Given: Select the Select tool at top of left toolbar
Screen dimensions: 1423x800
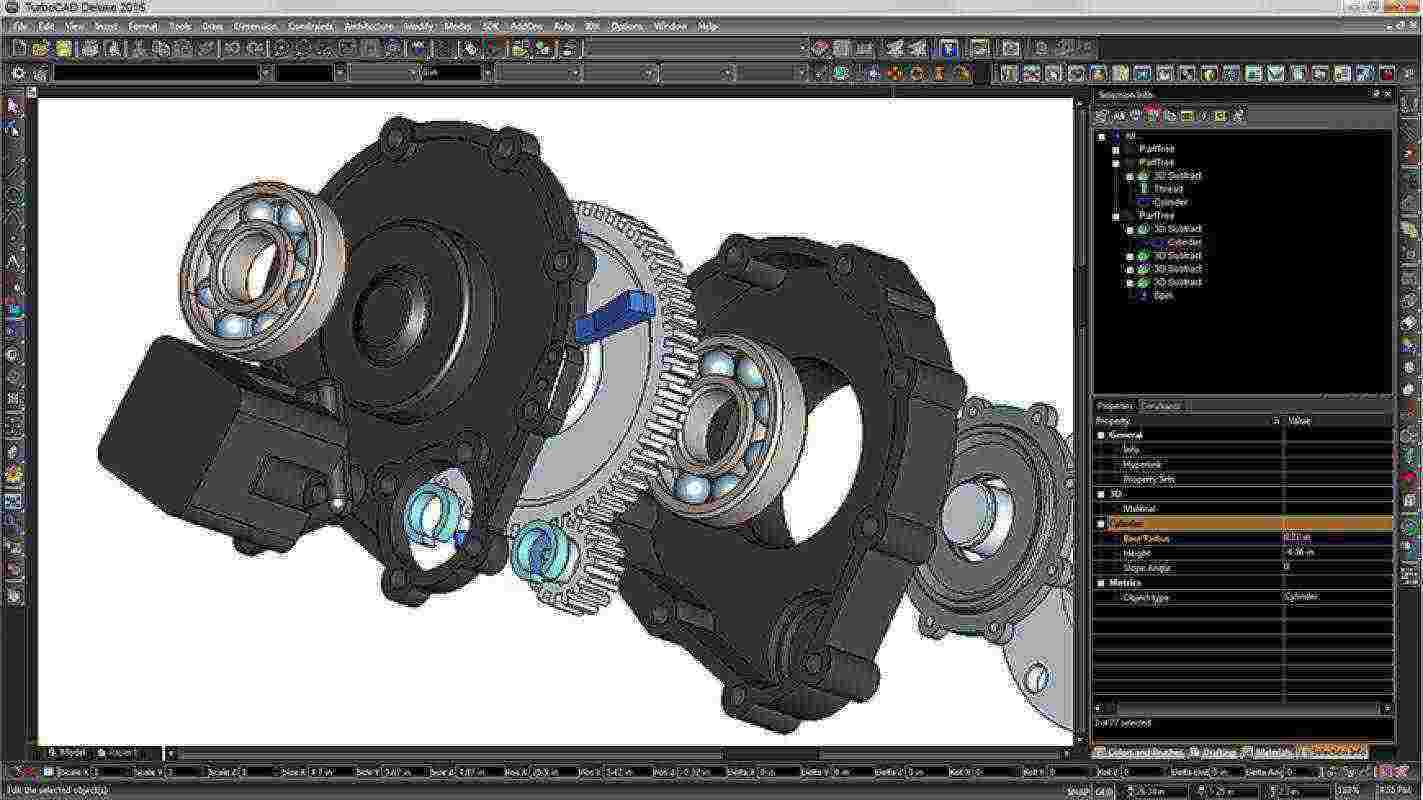Looking at the screenshot, I should click(14, 105).
